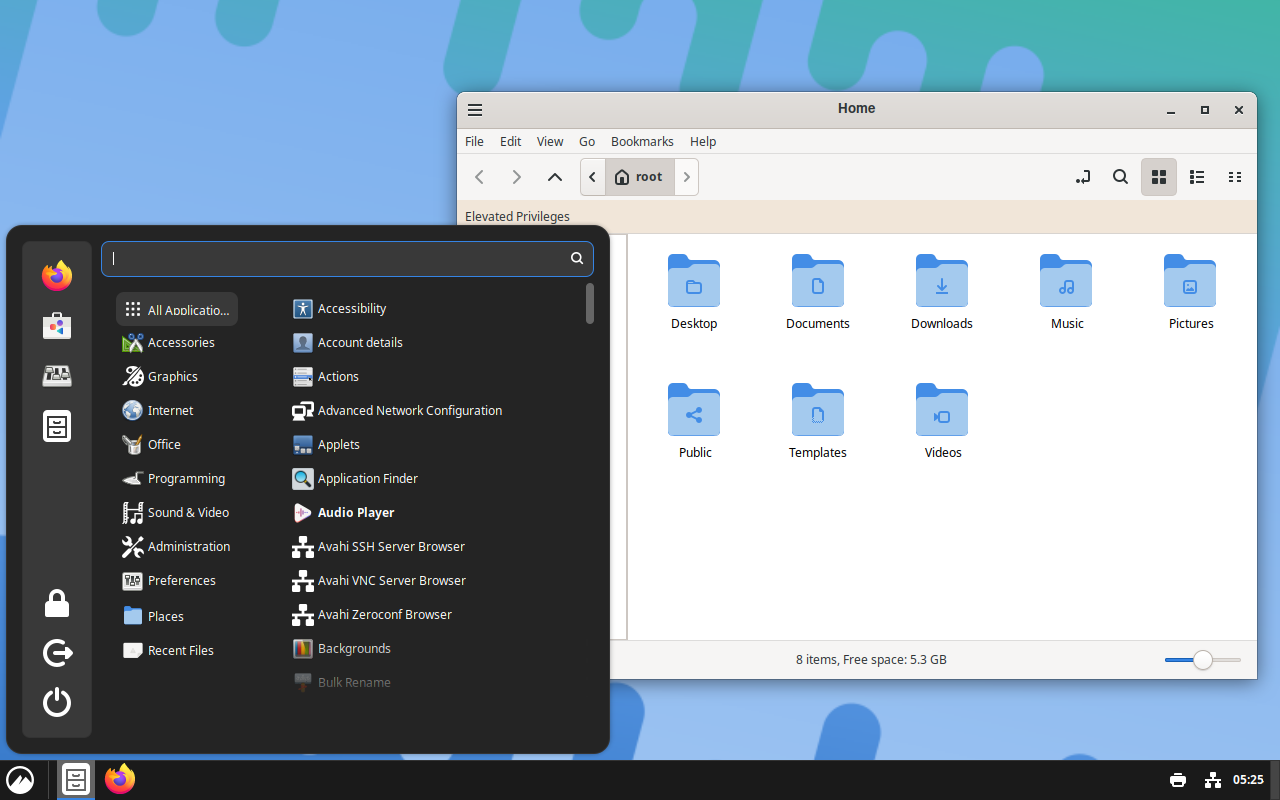Select the Programming category

177,479
